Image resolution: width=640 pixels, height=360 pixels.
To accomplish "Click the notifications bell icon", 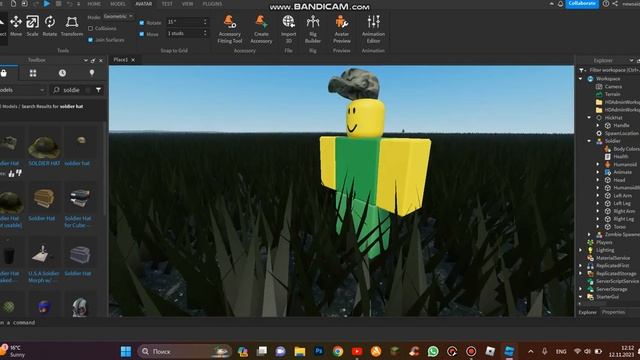I will (560, 4).
